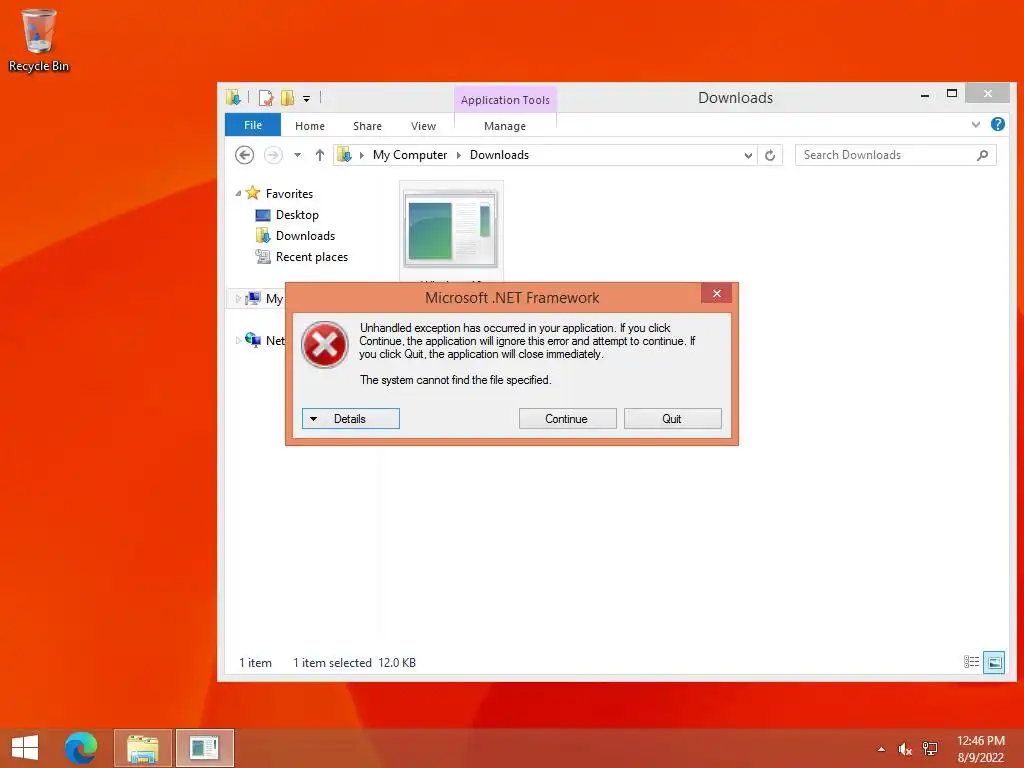This screenshot has height=768, width=1024.
Task: Minimize the Downloads window
Action: tap(925, 95)
